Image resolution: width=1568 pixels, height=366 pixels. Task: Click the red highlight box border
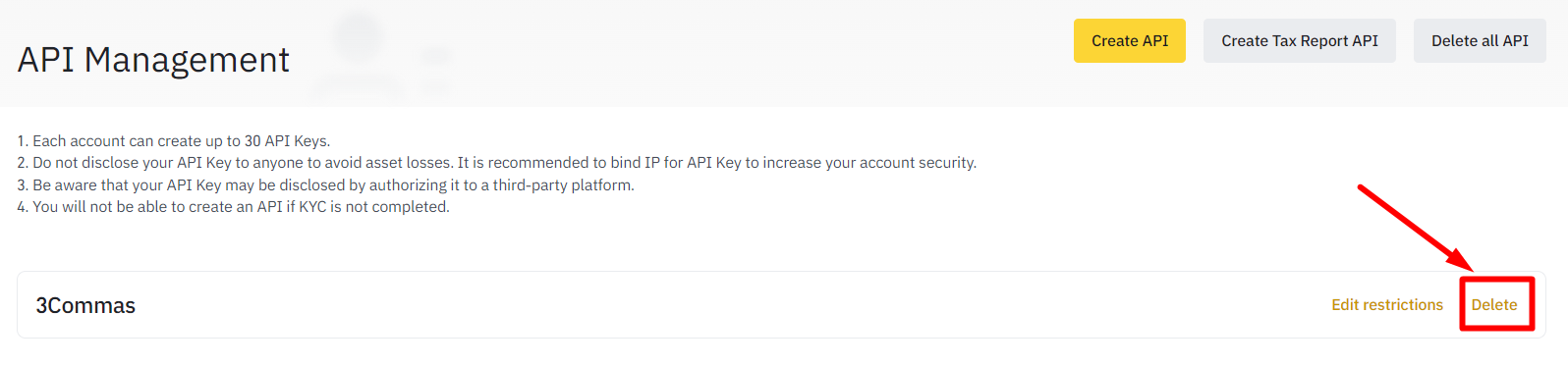tap(1497, 279)
